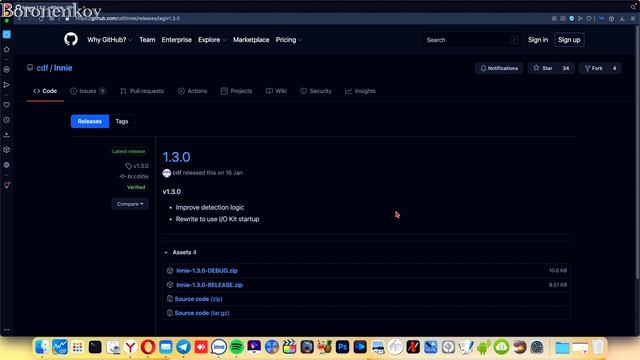The image size is (640, 360).
Task: Click the GitHub octocat logo
Action: [x=71, y=40]
